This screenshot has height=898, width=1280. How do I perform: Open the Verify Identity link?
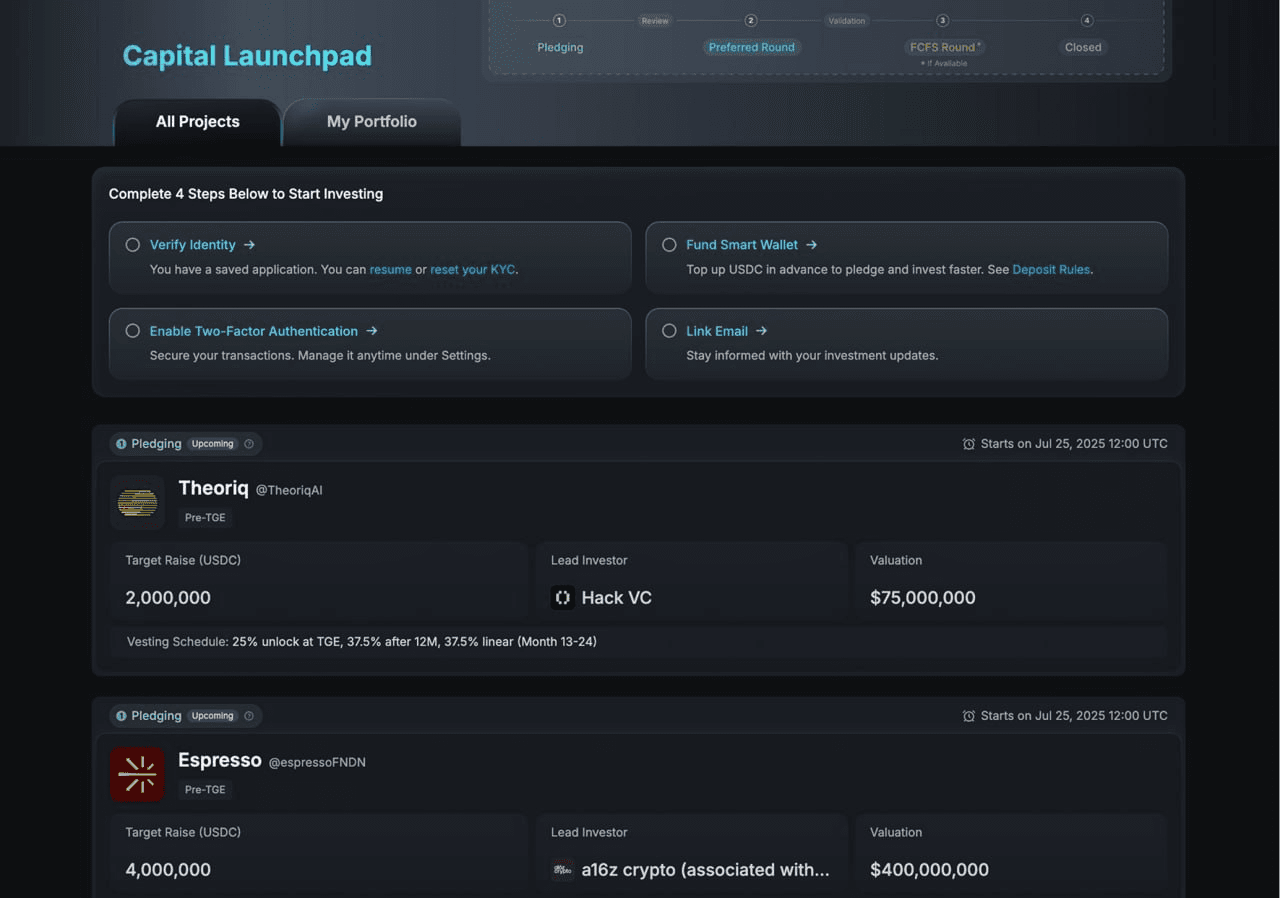[193, 245]
